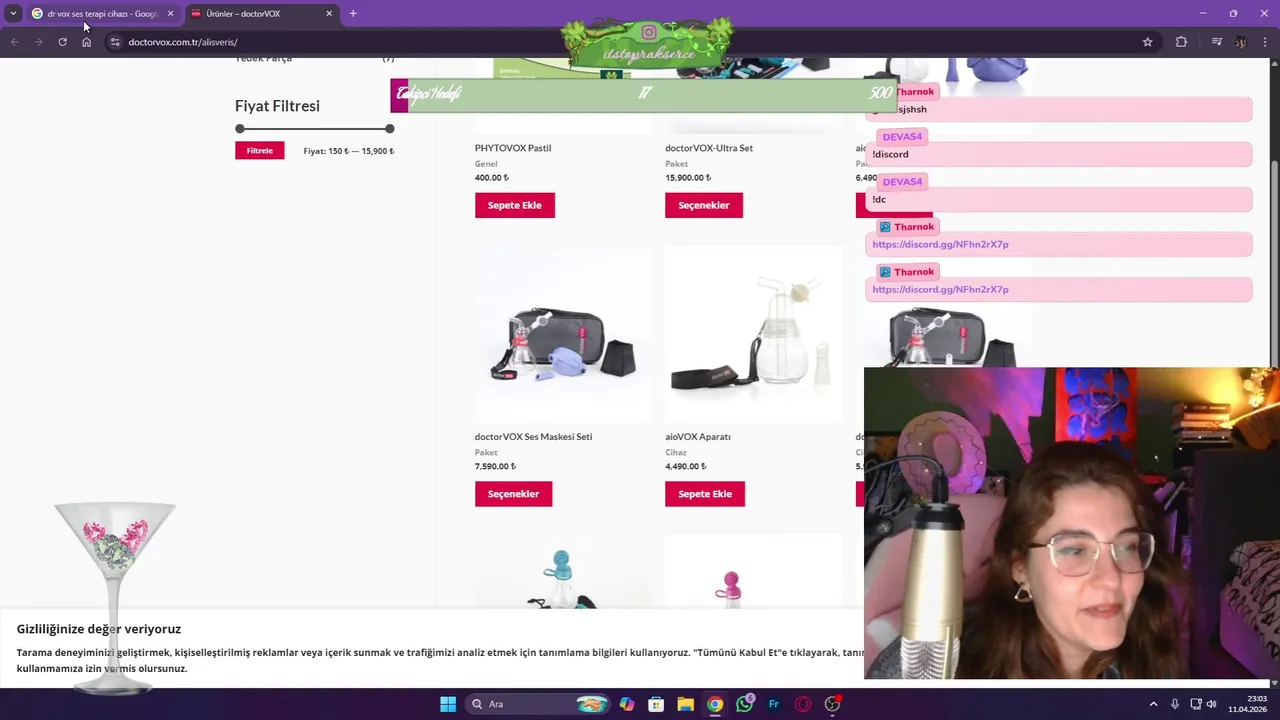The width and height of the screenshot is (1280, 720).
Task: Open Chrome from the taskbar
Action: [x=715, y=704]
